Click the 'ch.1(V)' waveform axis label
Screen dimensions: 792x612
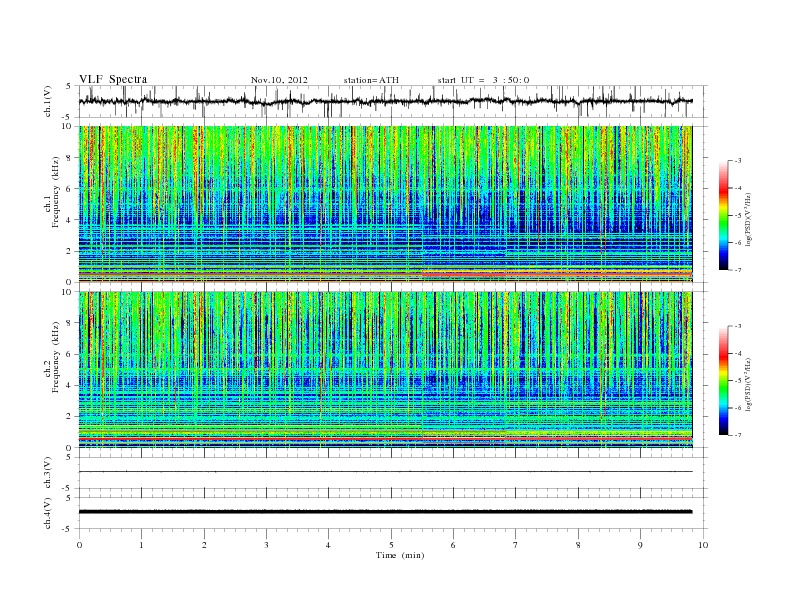point(48,101)
